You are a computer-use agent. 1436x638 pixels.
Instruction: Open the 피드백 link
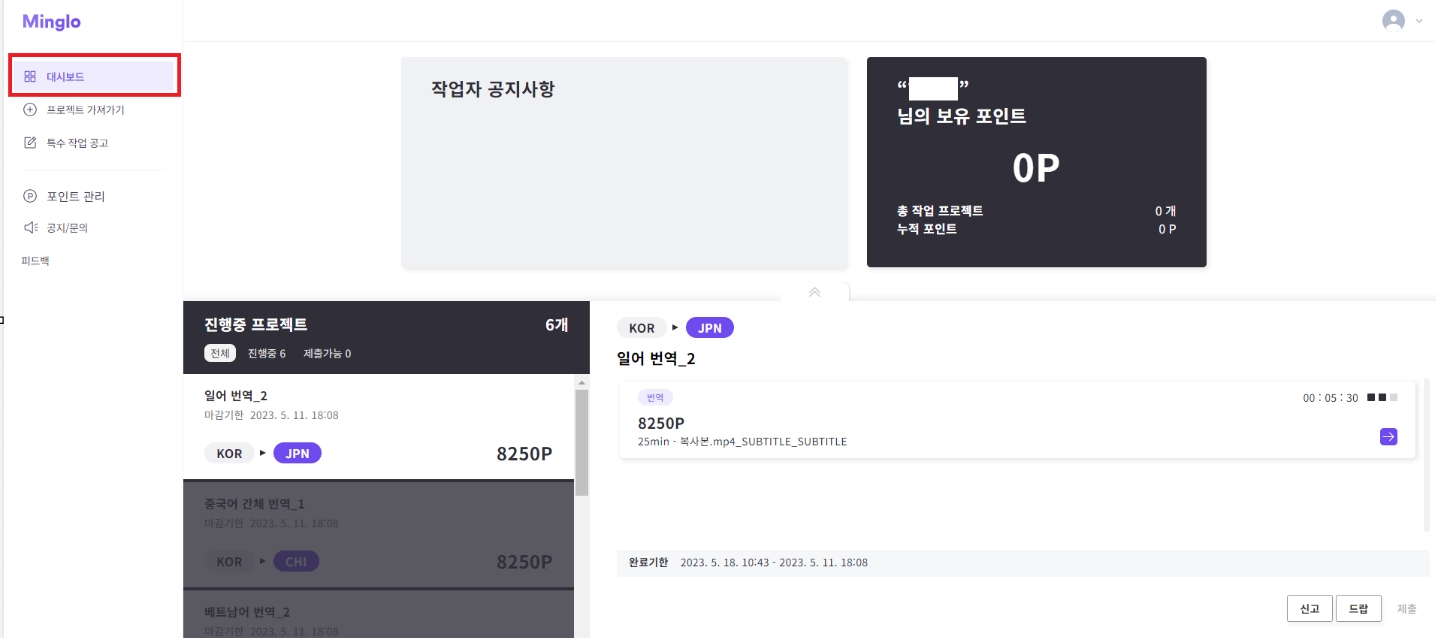coord(35,261)
